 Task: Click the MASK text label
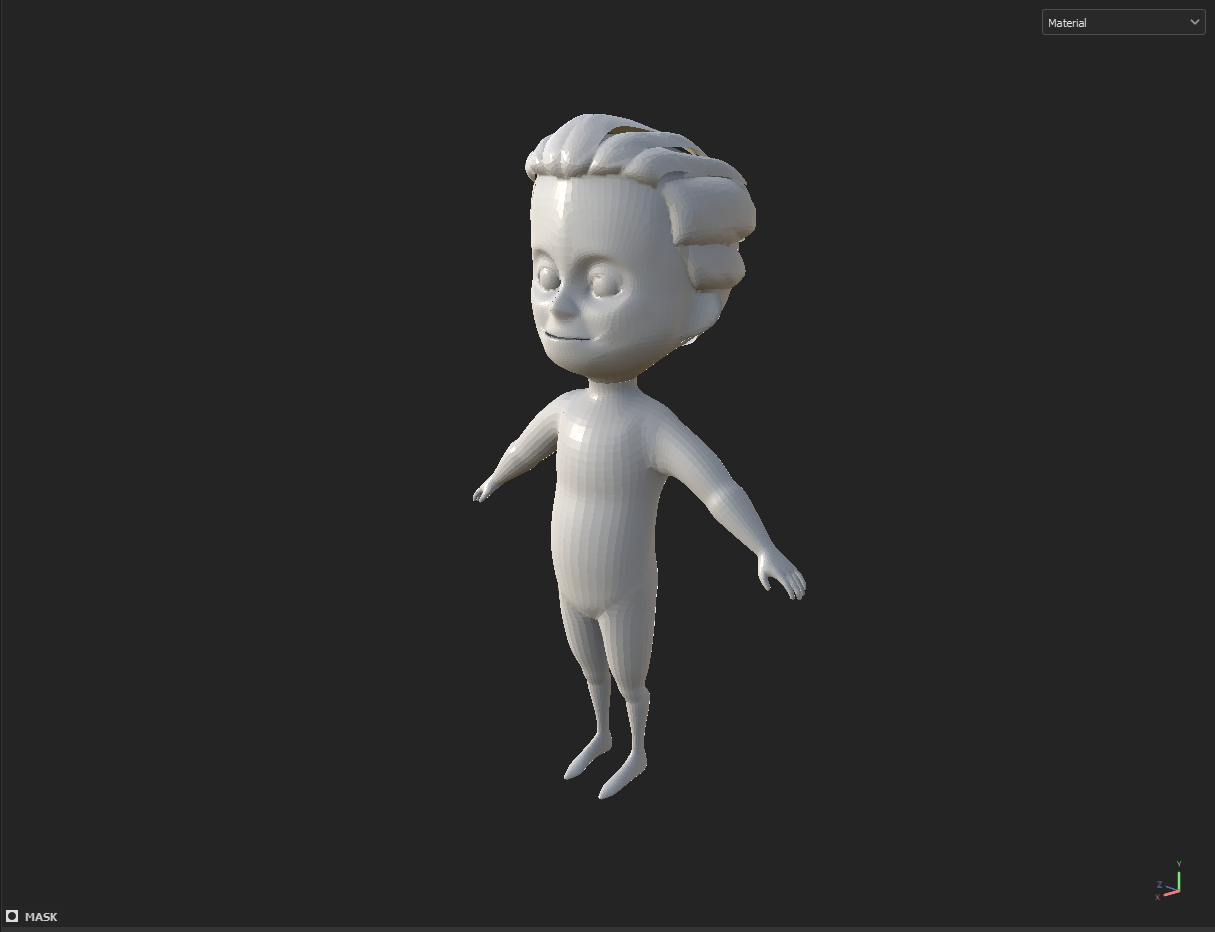(41, 917)
